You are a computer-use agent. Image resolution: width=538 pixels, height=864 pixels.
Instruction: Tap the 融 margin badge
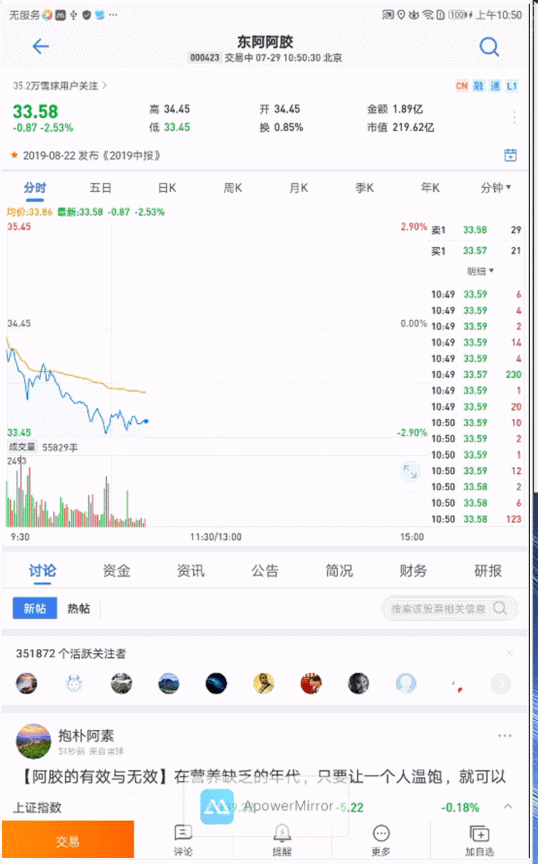[478, 86]
